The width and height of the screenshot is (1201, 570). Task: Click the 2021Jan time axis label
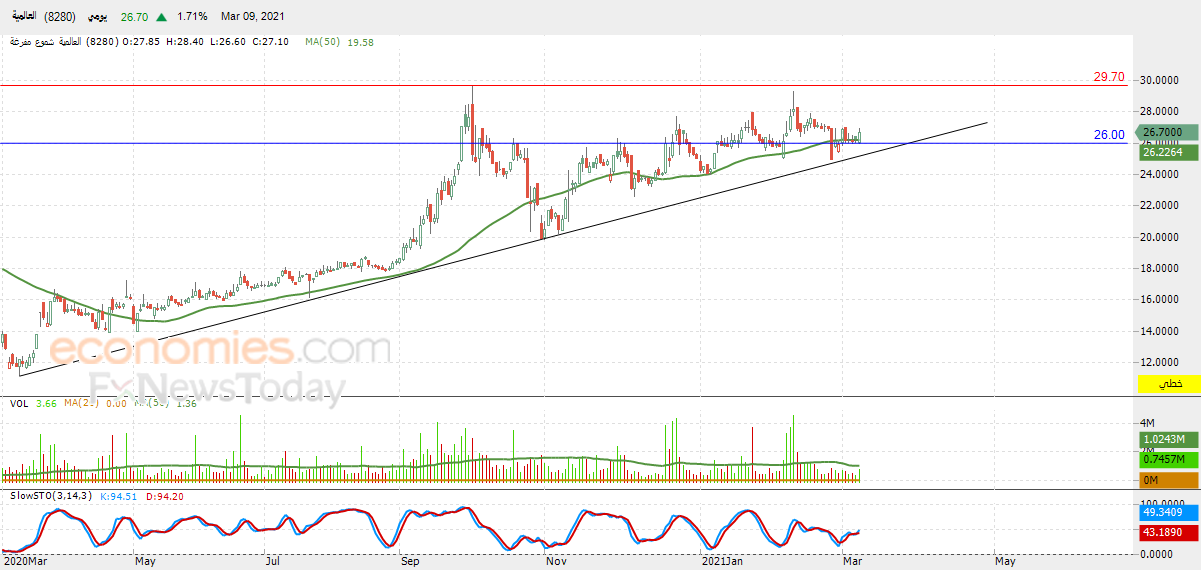pos(723,562)
